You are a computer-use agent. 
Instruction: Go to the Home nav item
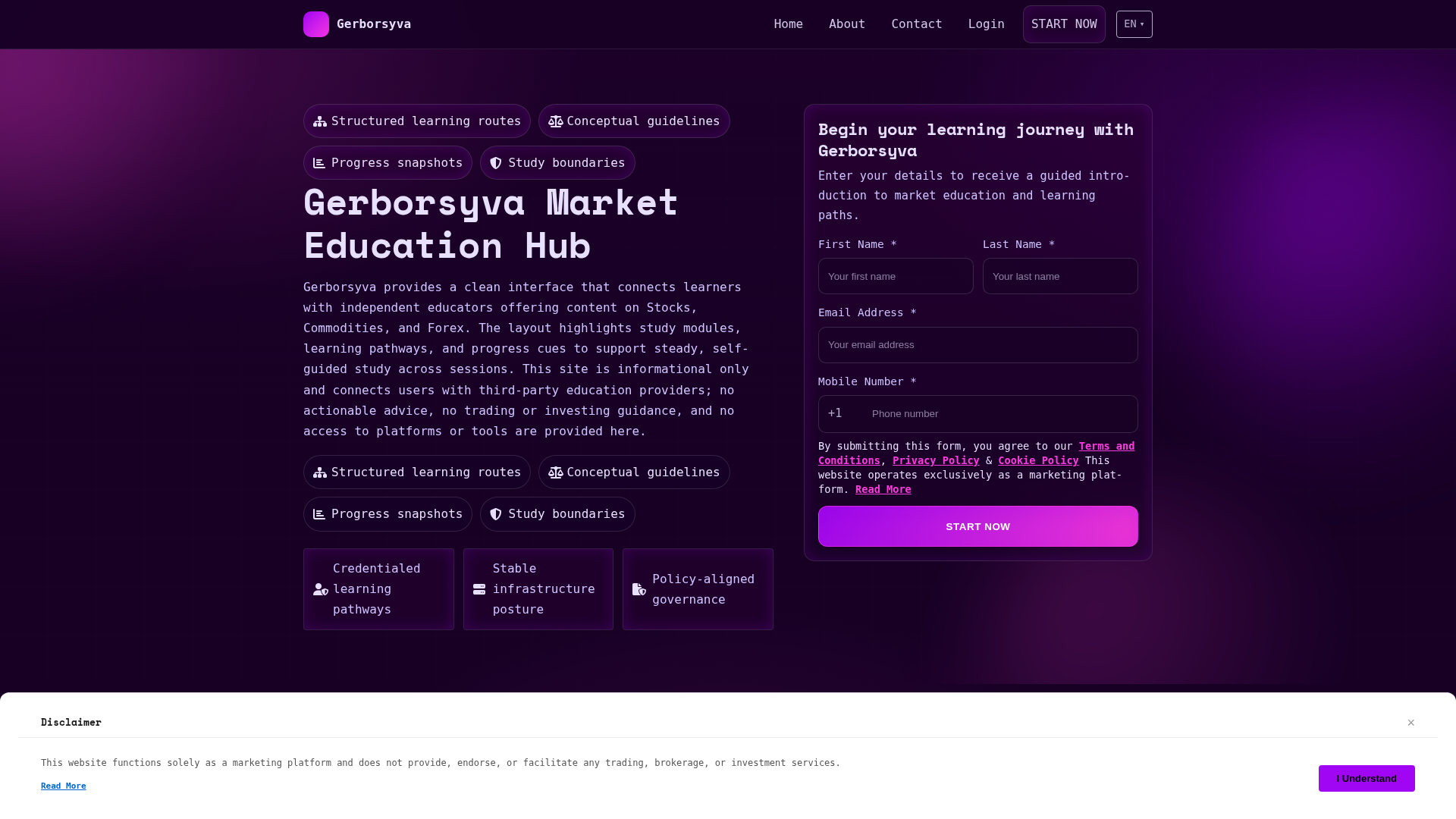click(788, 24)
